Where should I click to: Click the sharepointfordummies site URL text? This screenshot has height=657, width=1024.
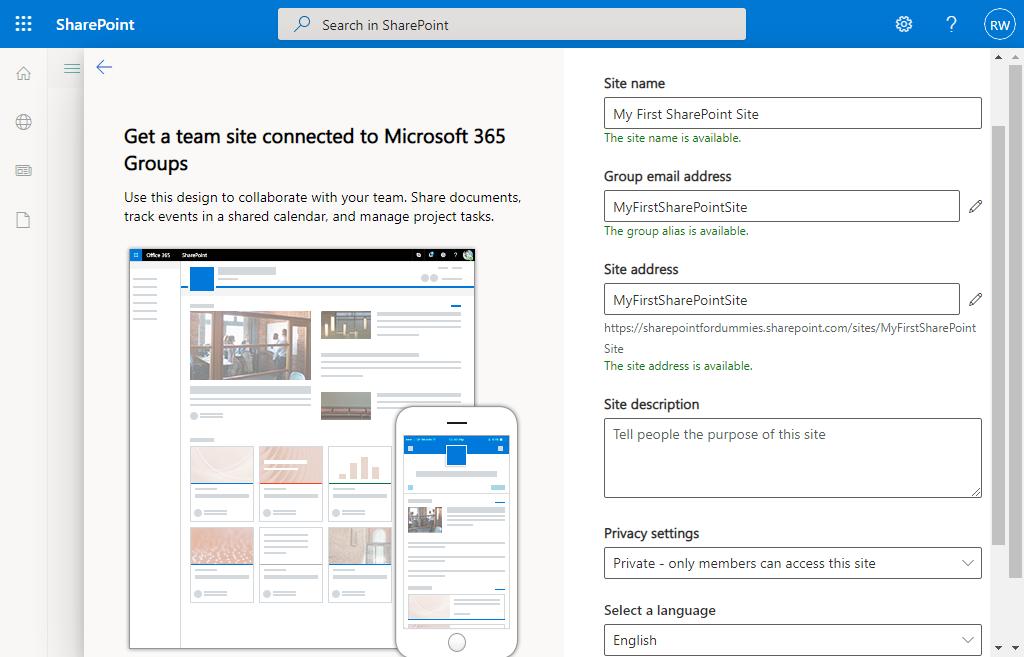(790, 338)
